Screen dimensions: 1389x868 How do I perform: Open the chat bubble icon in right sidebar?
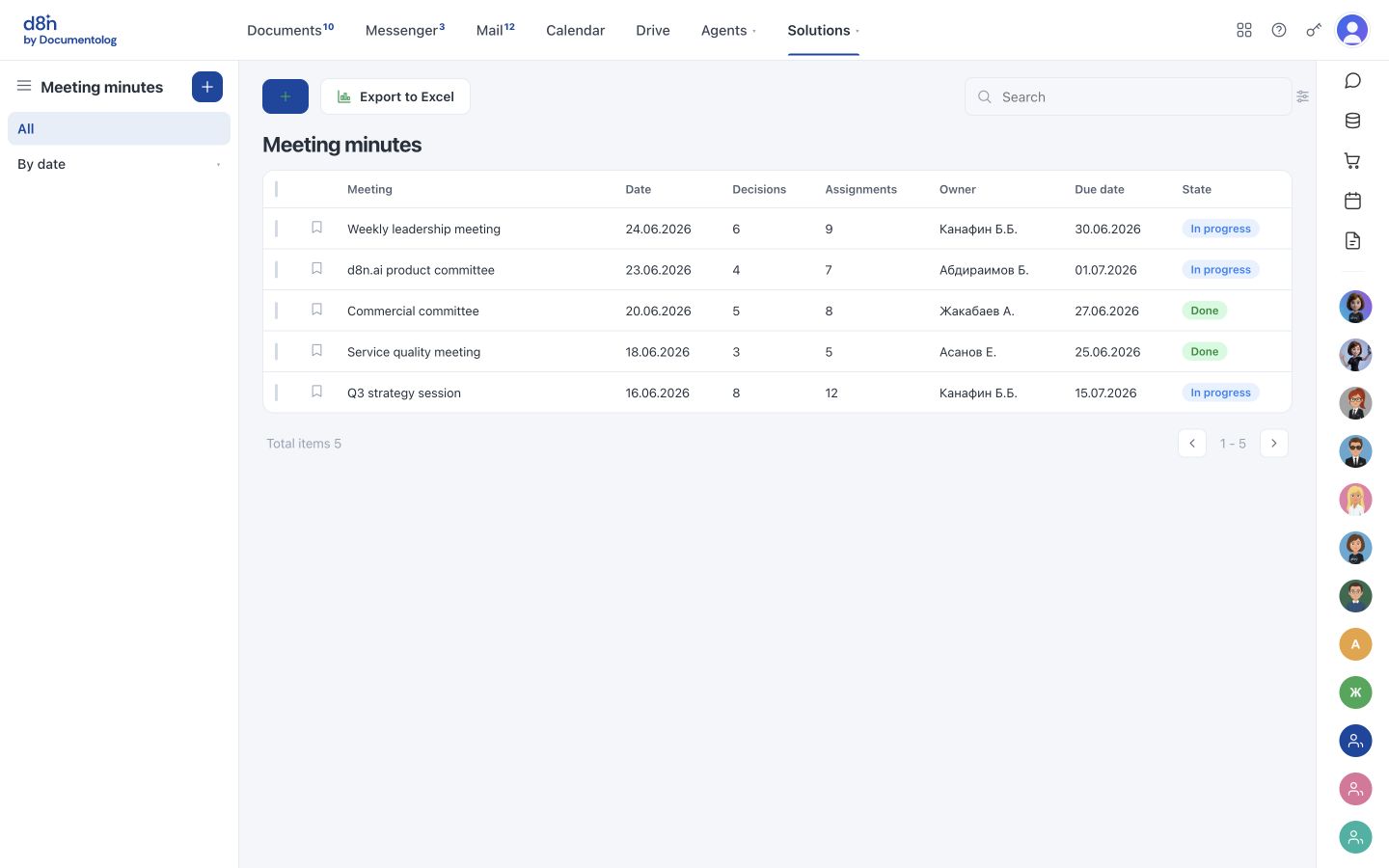(x=1352, y=80)
